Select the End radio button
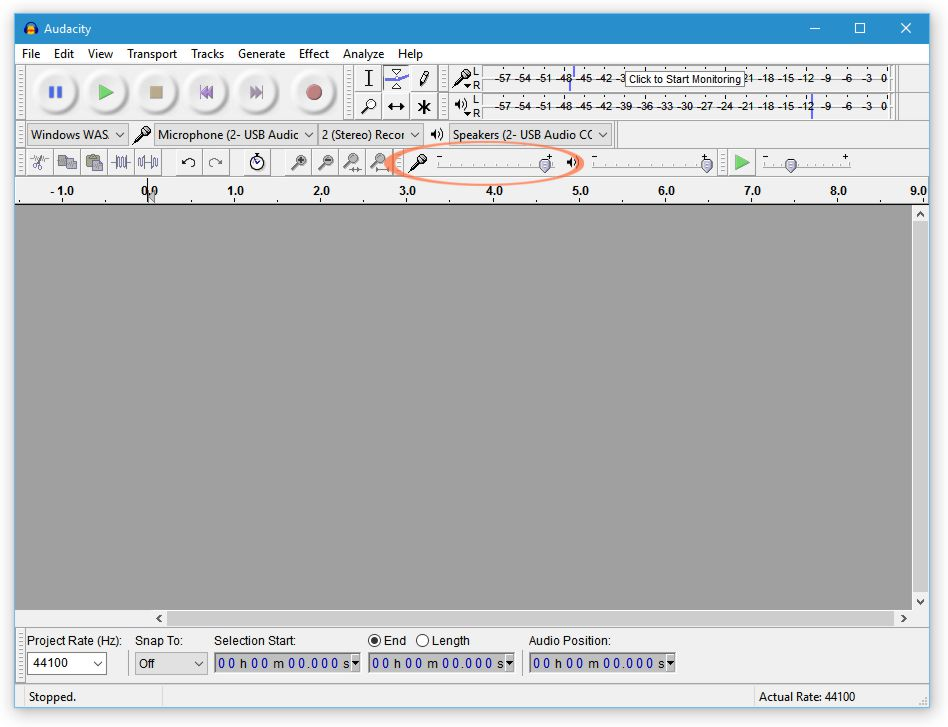The image size is (948, 727). [x=375, y=641]
